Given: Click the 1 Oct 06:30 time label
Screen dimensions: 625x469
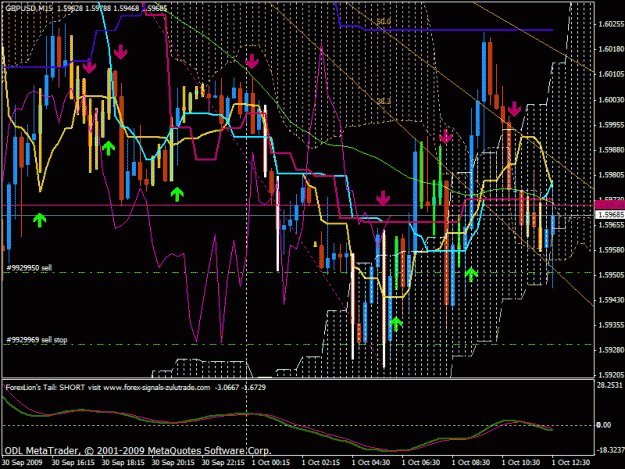Looking at the screenshot, I should coord(421,463).
